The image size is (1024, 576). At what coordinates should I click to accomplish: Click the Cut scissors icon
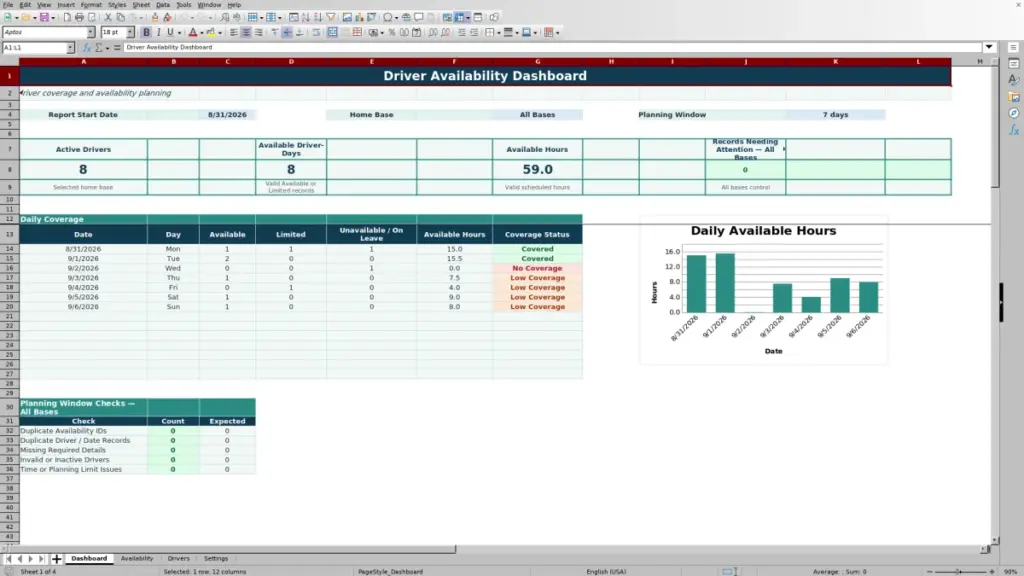(108, 17)
